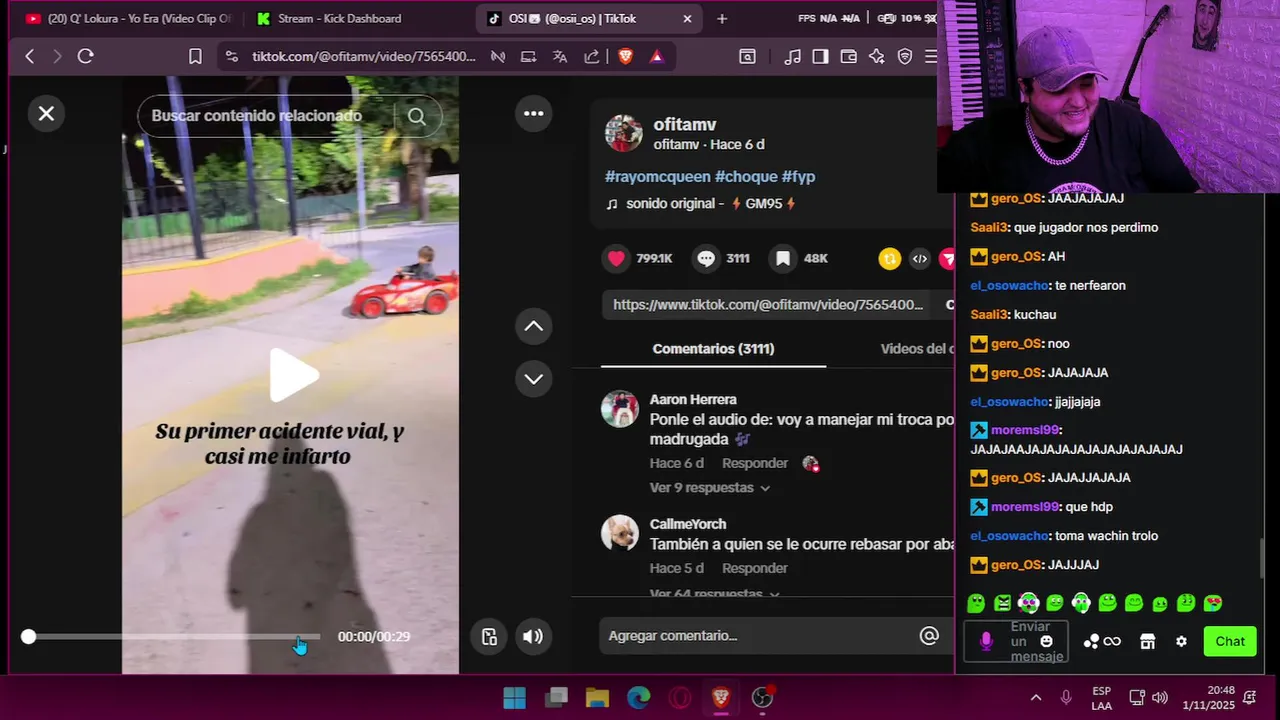Screen dimensions: 1280x720
Task: Click the embed code icon
Action: [x=920, y=259]
